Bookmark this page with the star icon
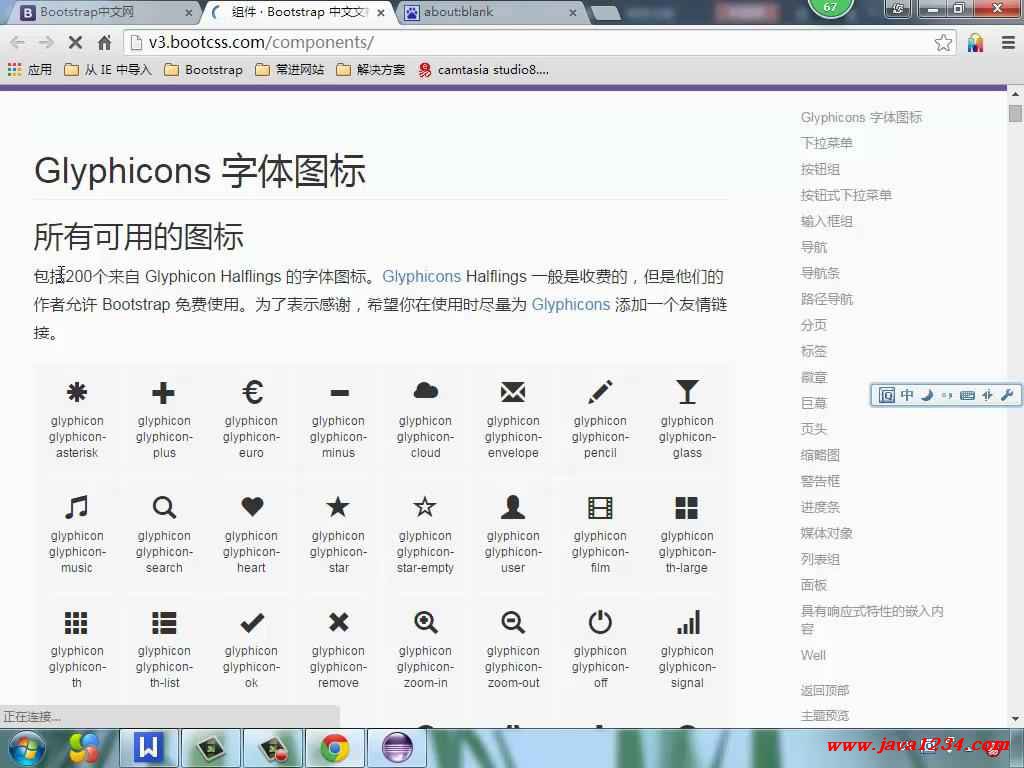 943,43
